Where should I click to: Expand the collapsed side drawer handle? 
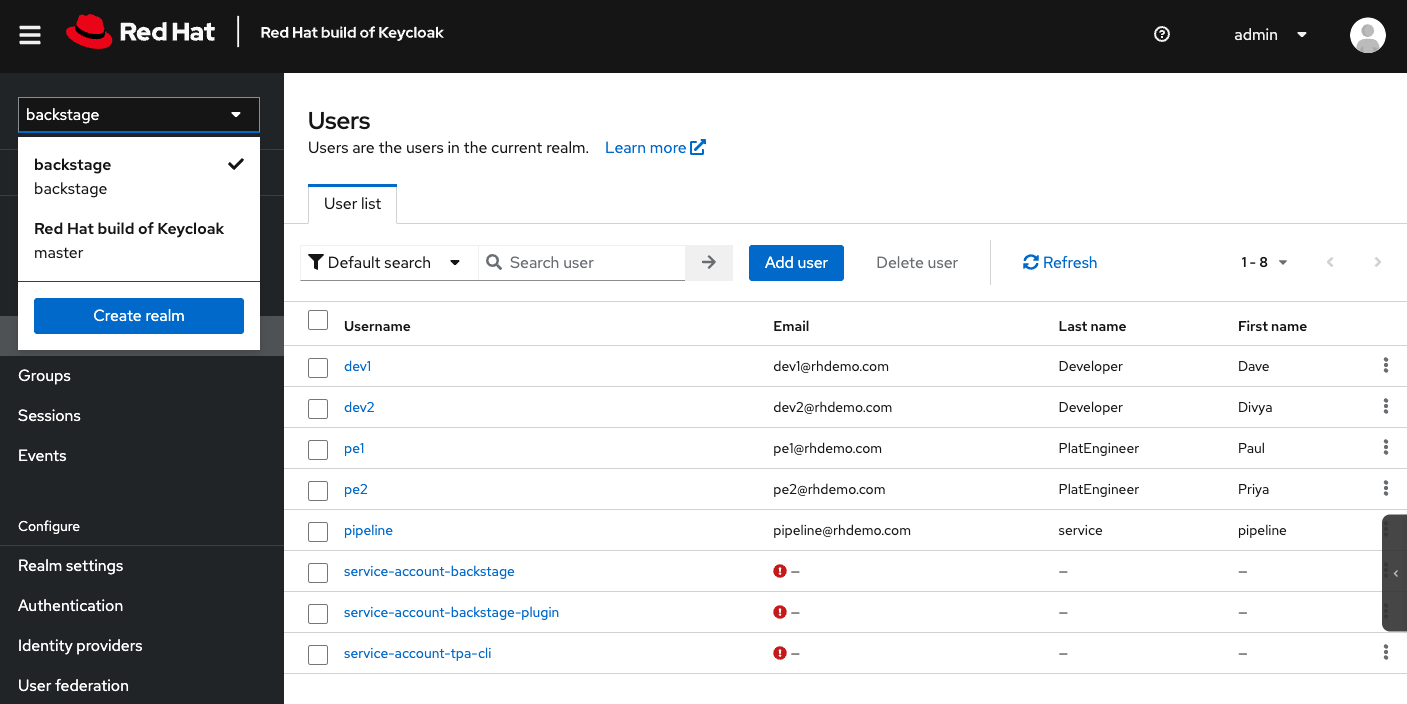1395,573
